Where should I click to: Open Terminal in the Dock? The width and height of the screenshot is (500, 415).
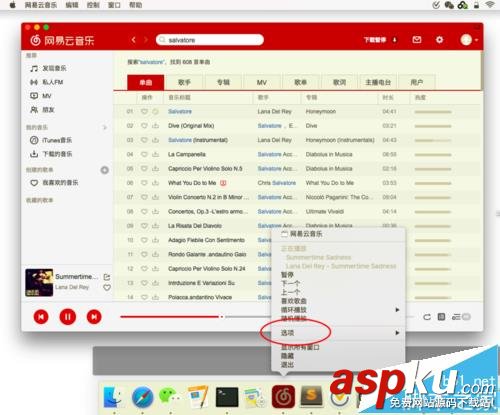[227, 397]
